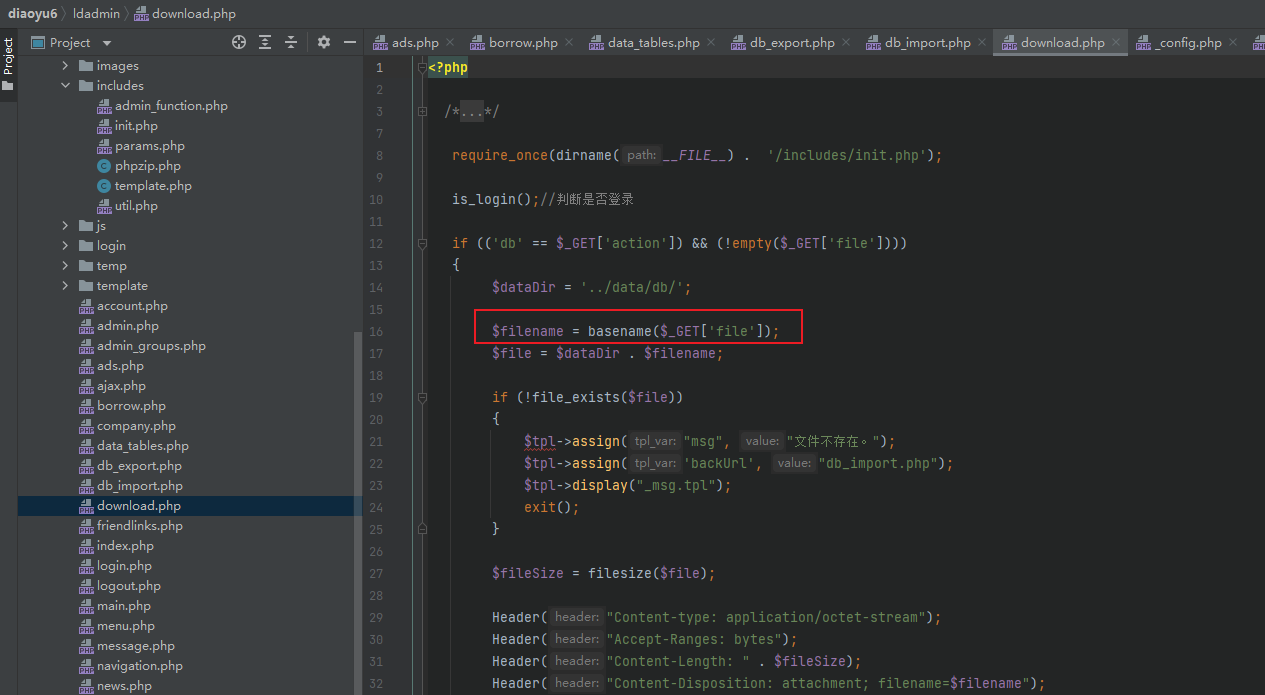Screen dimensions: 1265x695
Task: Close the download.php editor tab
Action: coord(1116,42)
